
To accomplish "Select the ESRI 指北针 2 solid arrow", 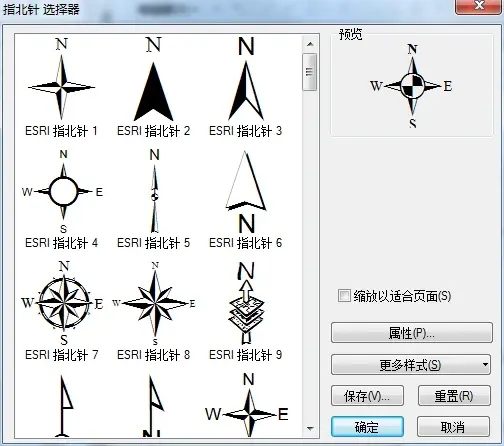I will click(x=153, y=79).
